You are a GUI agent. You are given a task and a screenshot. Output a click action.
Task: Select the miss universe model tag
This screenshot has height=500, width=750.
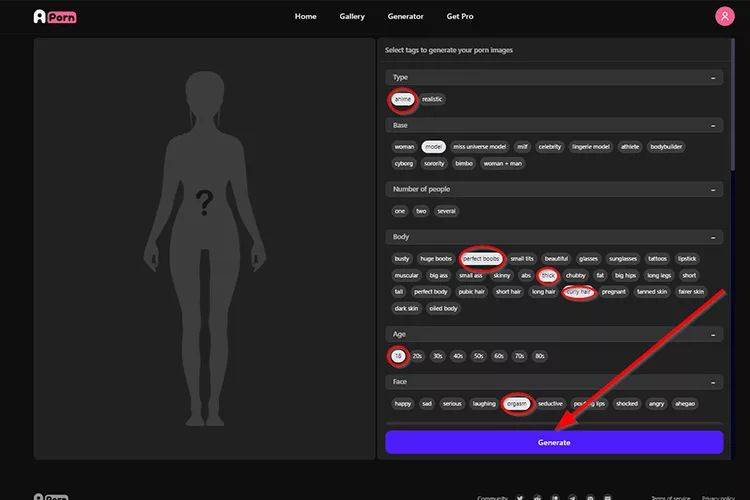(479, 147)
